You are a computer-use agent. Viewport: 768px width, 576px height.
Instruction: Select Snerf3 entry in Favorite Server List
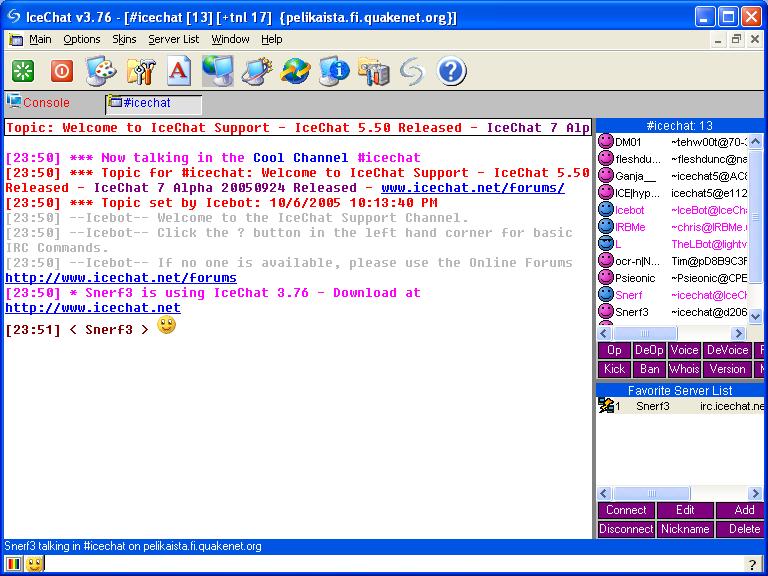pyautogui.click(x=681, y=406)
